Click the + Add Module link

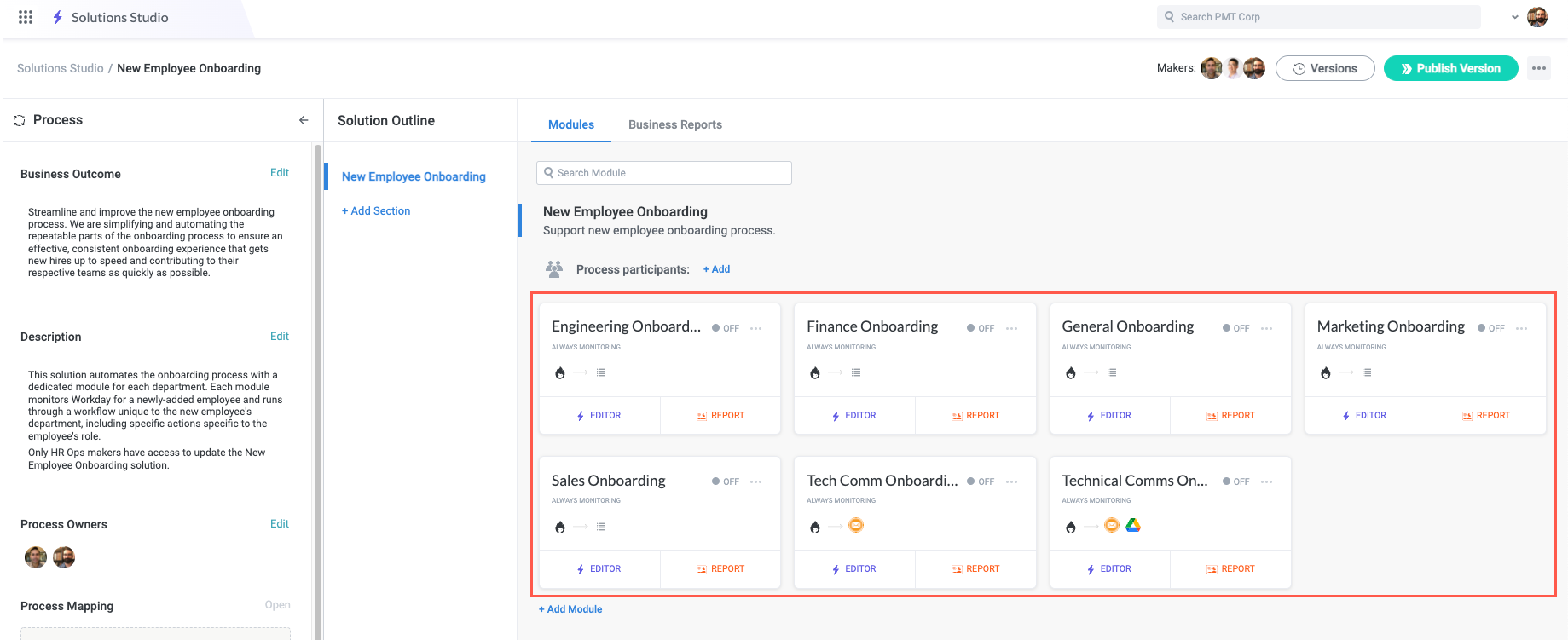click(570, 608)
